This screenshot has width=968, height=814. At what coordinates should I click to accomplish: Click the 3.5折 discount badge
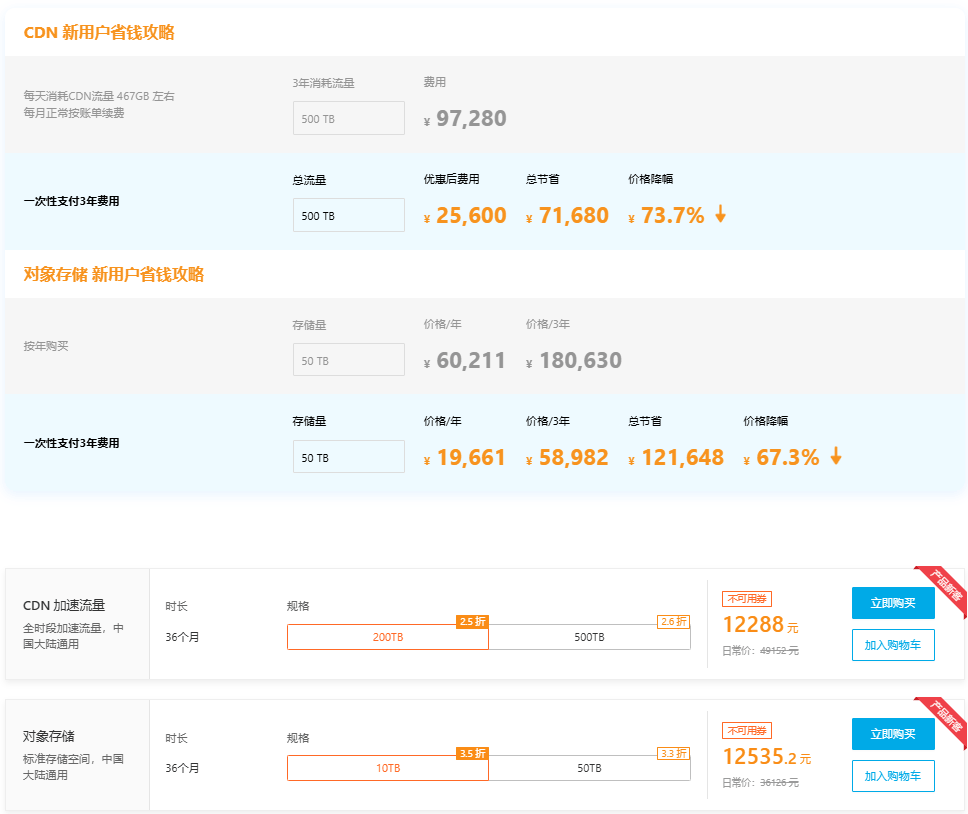(x=472, y=753)
